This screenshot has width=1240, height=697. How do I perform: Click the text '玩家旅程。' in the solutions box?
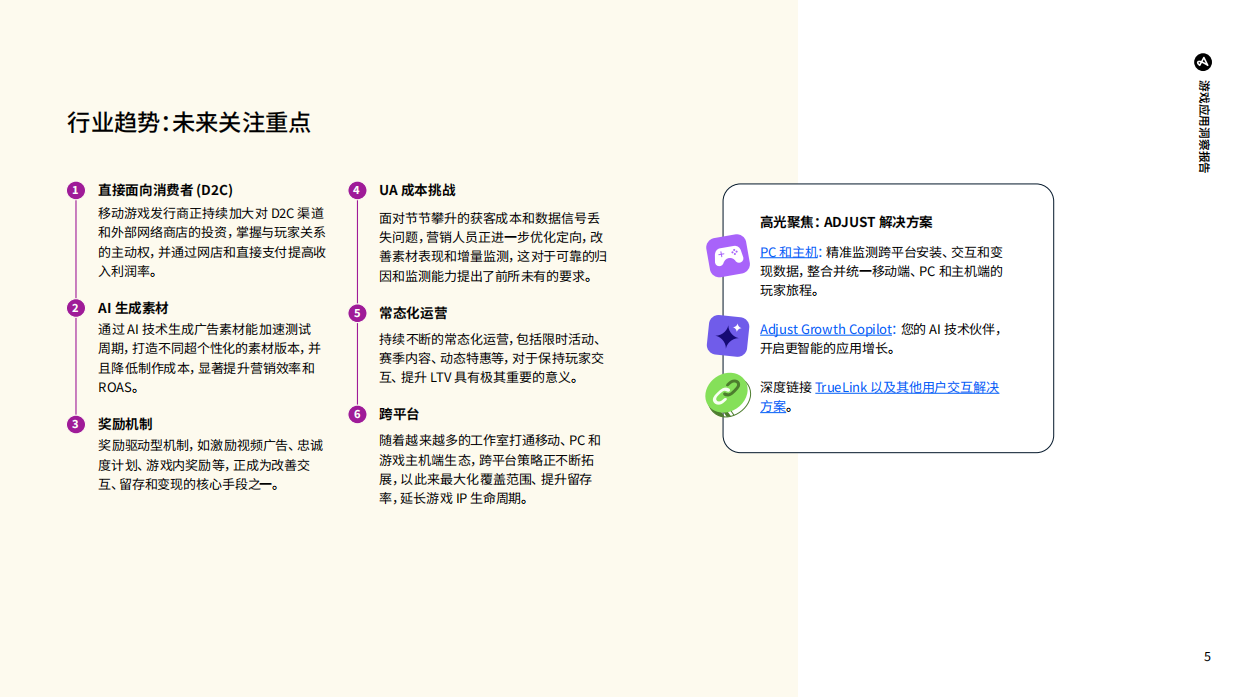click(790, 291)
